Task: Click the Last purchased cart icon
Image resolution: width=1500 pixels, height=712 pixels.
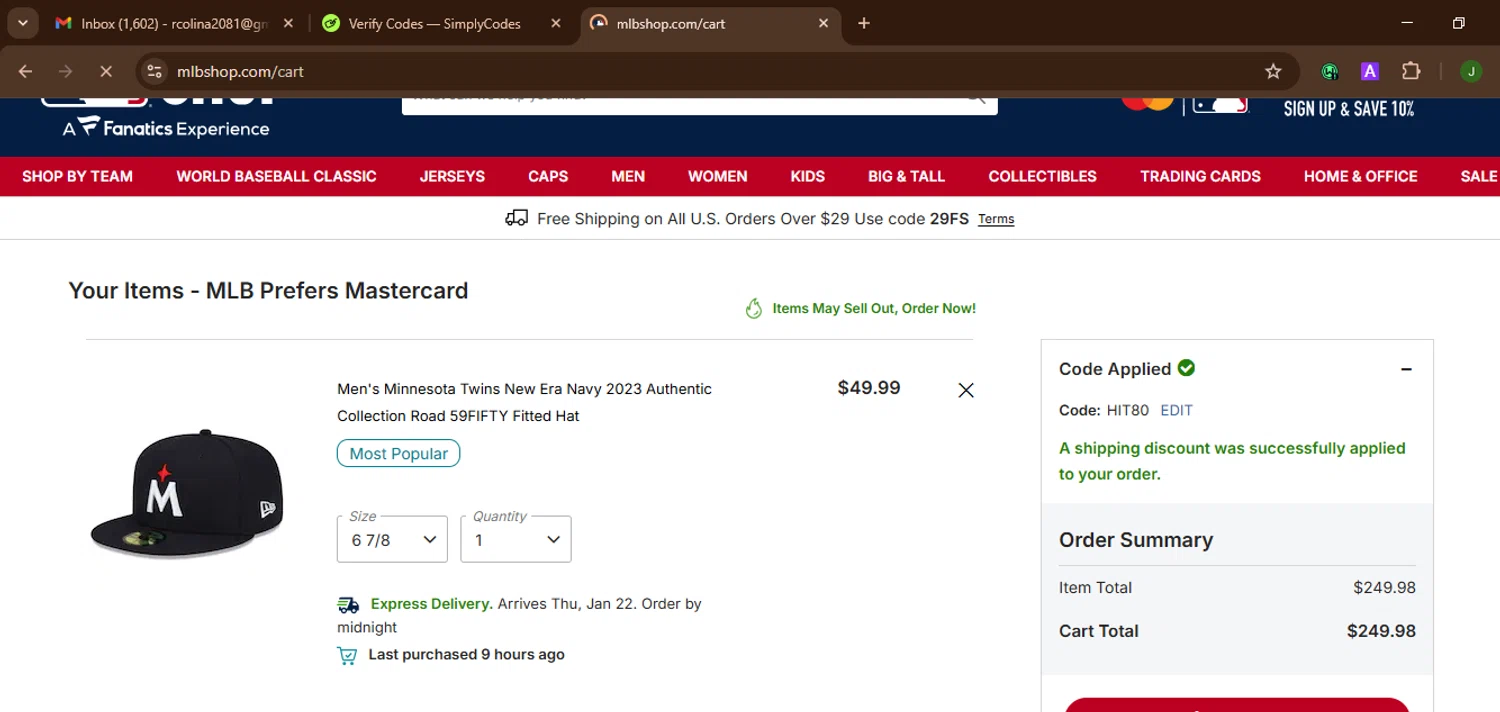Action: tap(347, 656)
